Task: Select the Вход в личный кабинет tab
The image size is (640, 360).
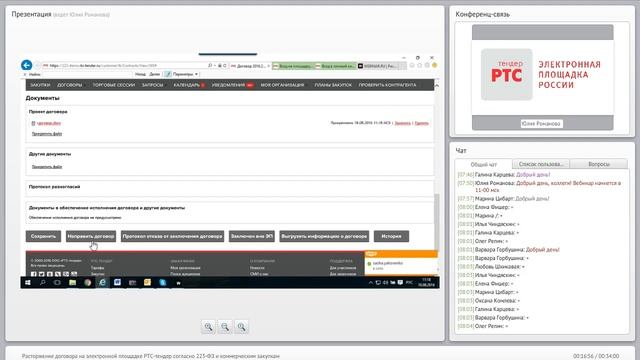Action: click(x=335, y=66)
